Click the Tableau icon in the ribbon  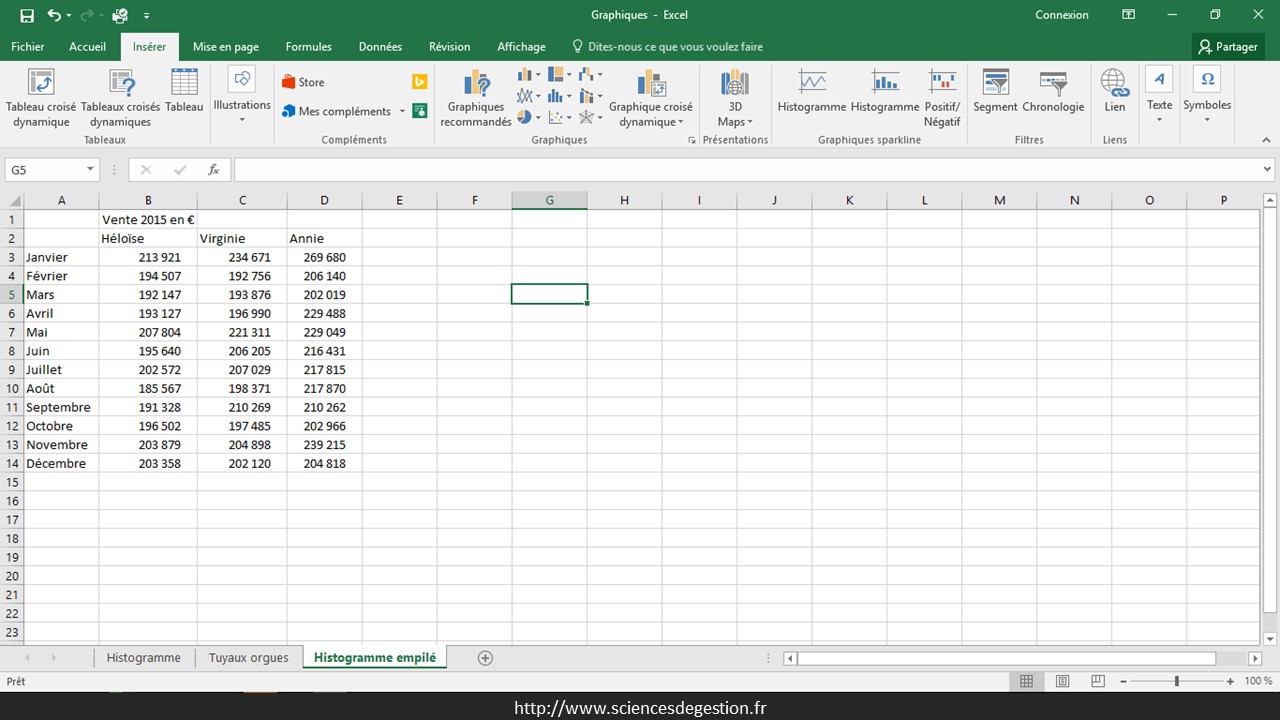(x=184, y=92)
